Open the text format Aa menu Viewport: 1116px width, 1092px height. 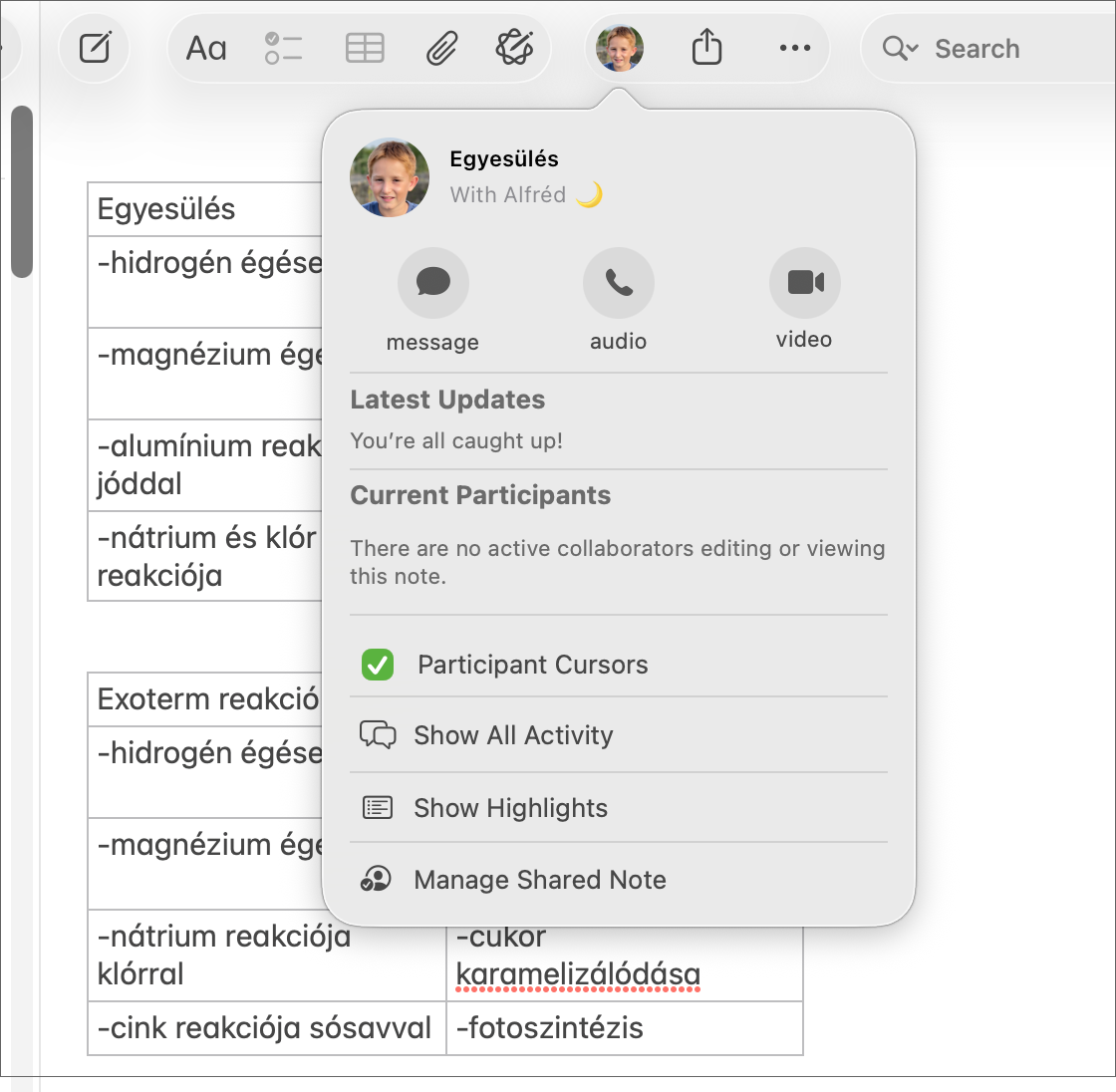point(206,48)
